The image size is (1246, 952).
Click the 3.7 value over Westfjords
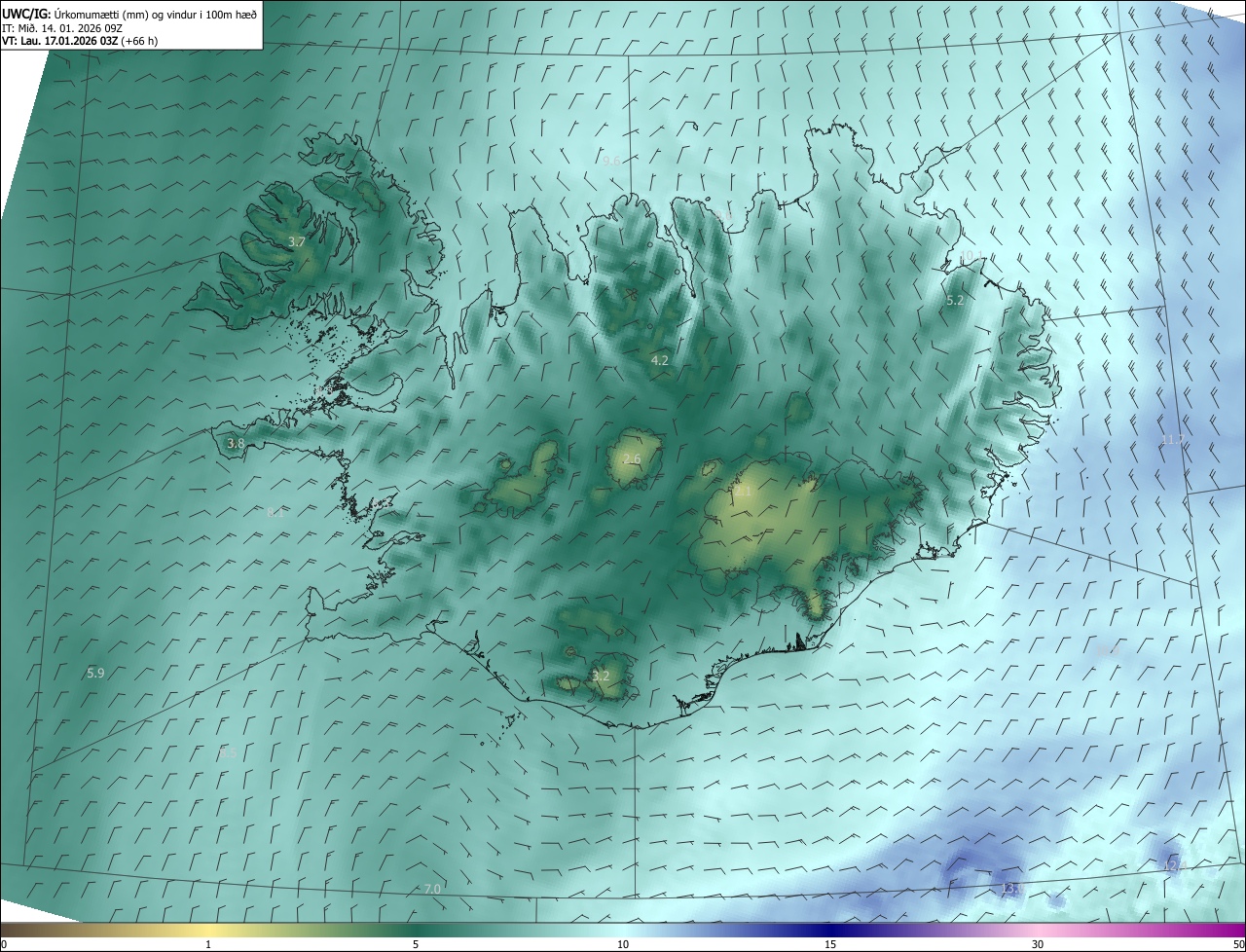tap(297, 241)
